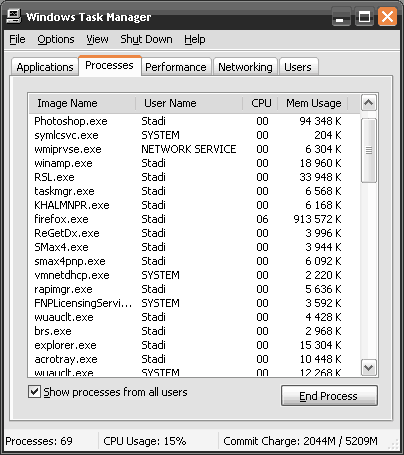The width and height of the screenshot is (404, 455).
Task: Select the vmnetdhcp.exe process
Action: [194, 275]
